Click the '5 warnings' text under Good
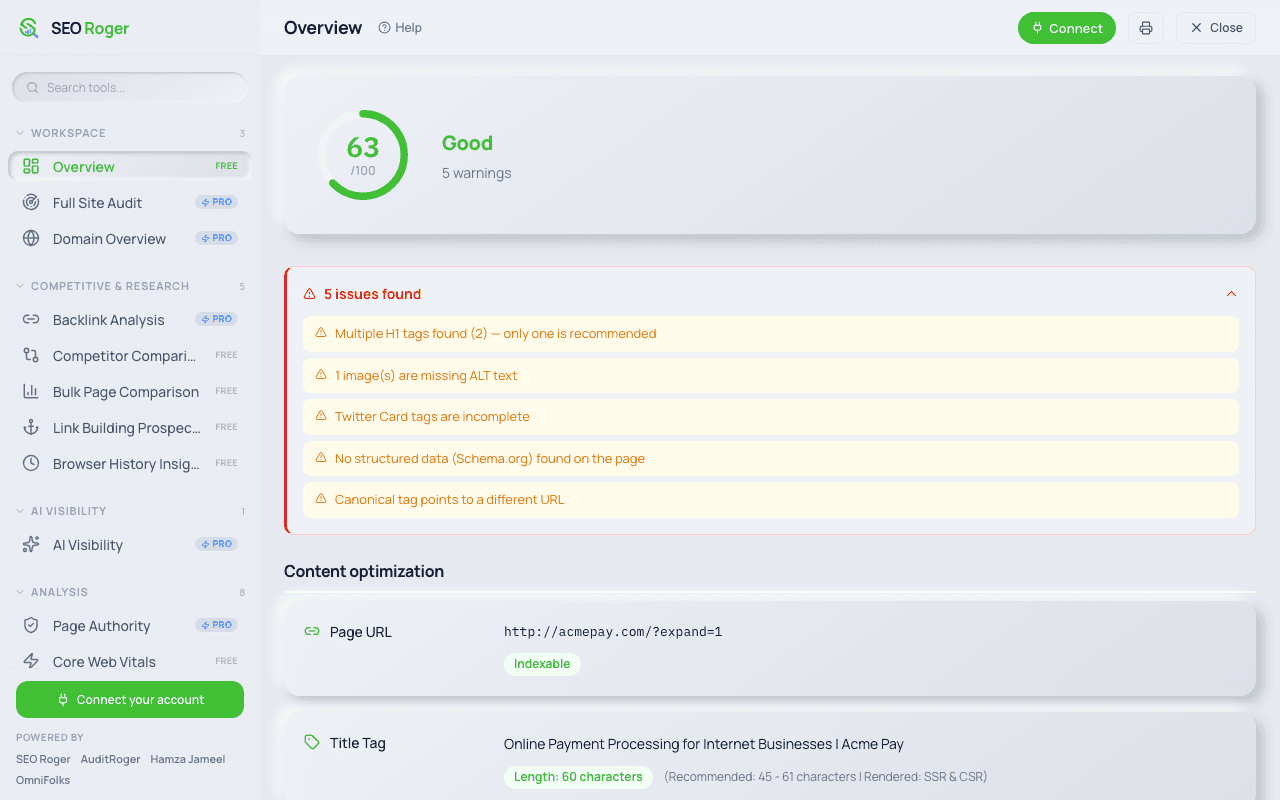Screen dimensions: 1280x800 point(477,173)
